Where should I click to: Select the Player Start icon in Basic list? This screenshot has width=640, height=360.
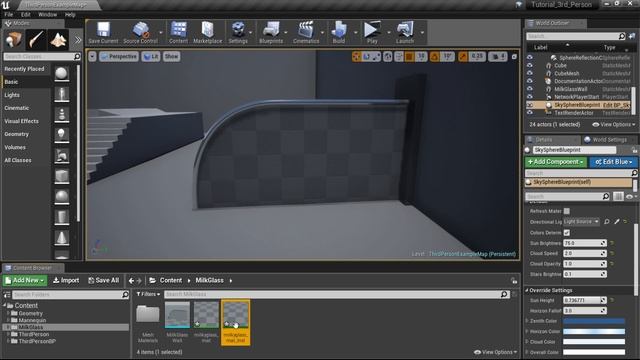point(62,156)
